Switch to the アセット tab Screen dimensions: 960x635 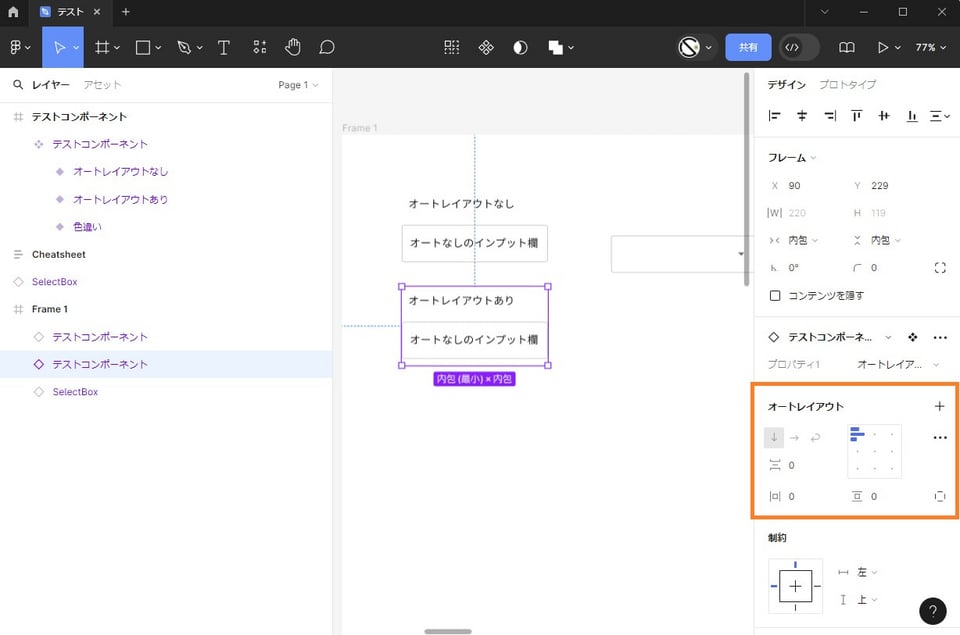pos(103,85)
